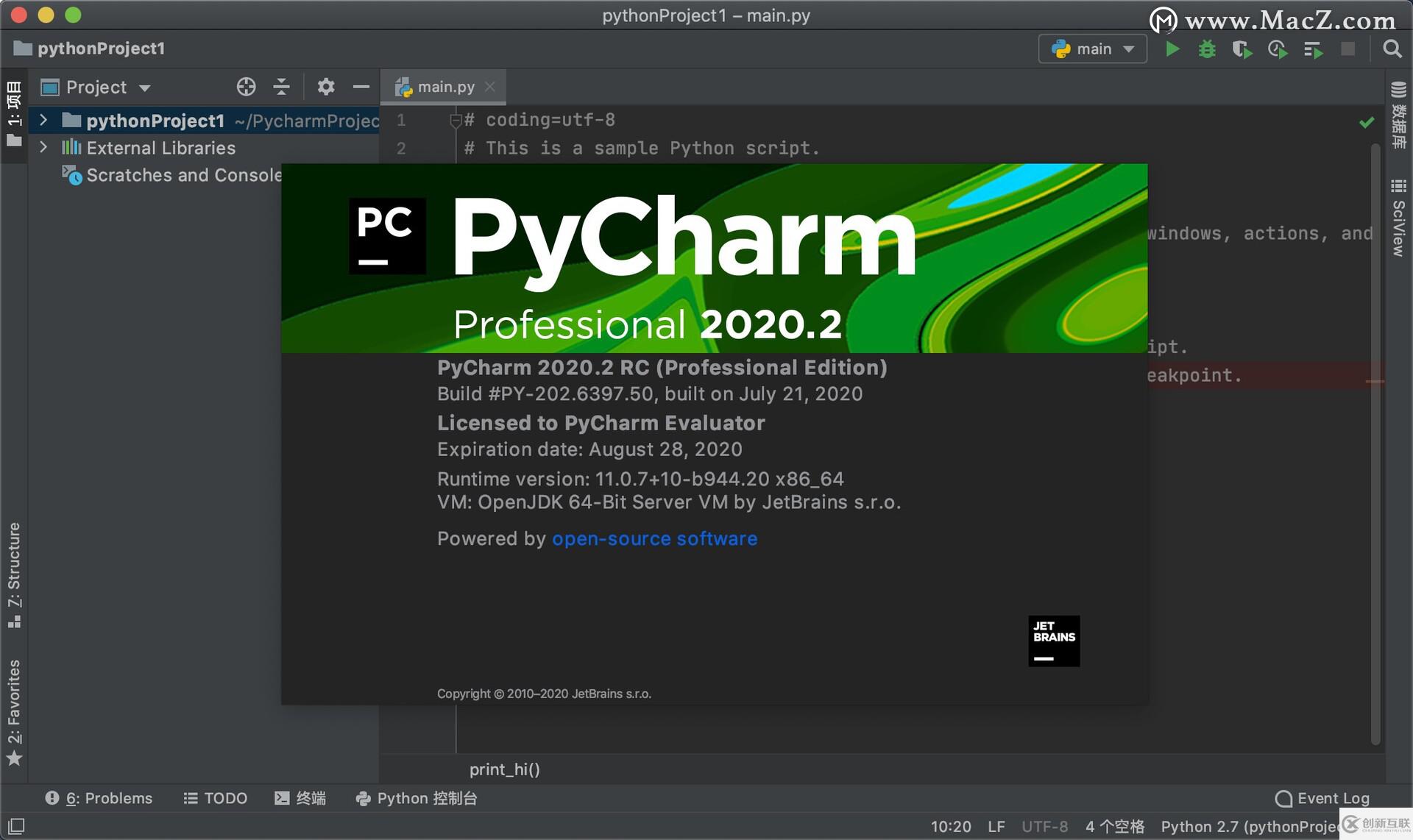Screen dimensions: 1413x840
Task: Expand the External Libraries node
Action: coord(43,147)
